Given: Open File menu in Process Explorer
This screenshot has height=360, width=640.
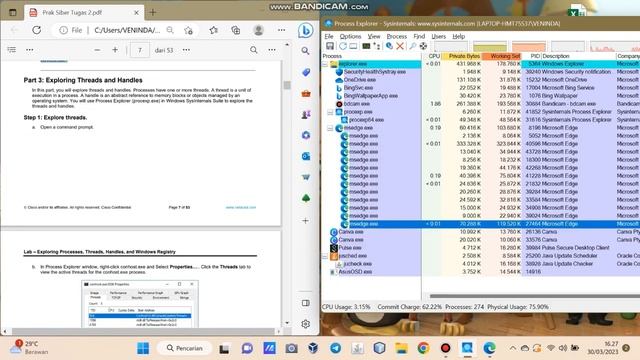Looking at the screenshot, I should click(x=329, y=36).
